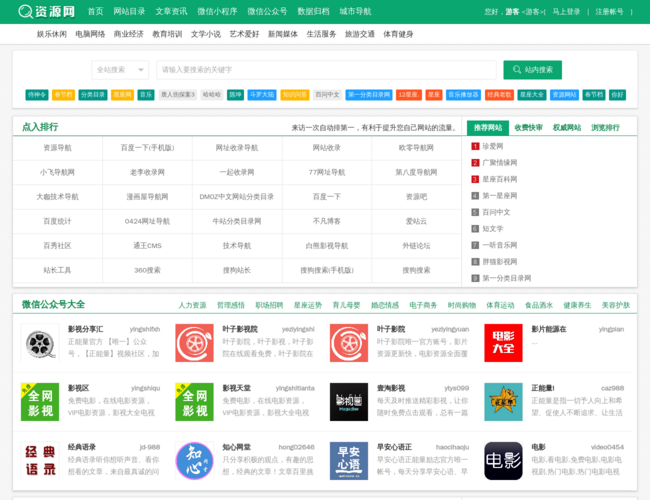This screenshot has width=650, height=500.
Task: Open the 百度统计 link
Action: tap(58, 221)
